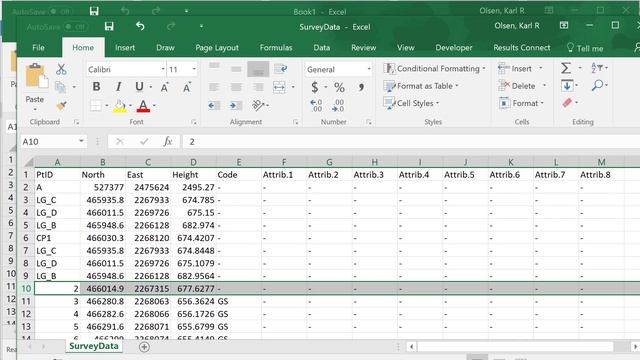640x360 pixels.
Task: Add a new sheet with plus button
Action: (x=144, y=347)
